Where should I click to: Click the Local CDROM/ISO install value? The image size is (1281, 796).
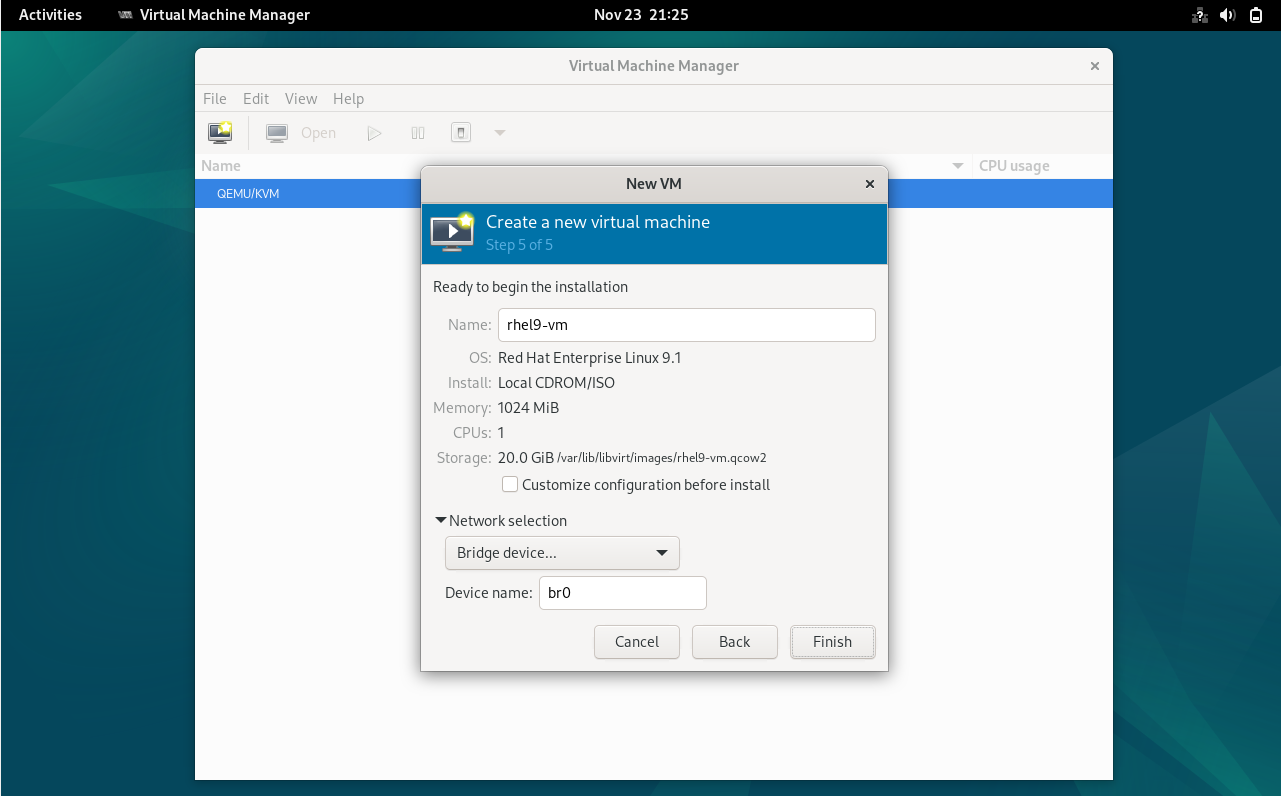[x=556, y=383]
